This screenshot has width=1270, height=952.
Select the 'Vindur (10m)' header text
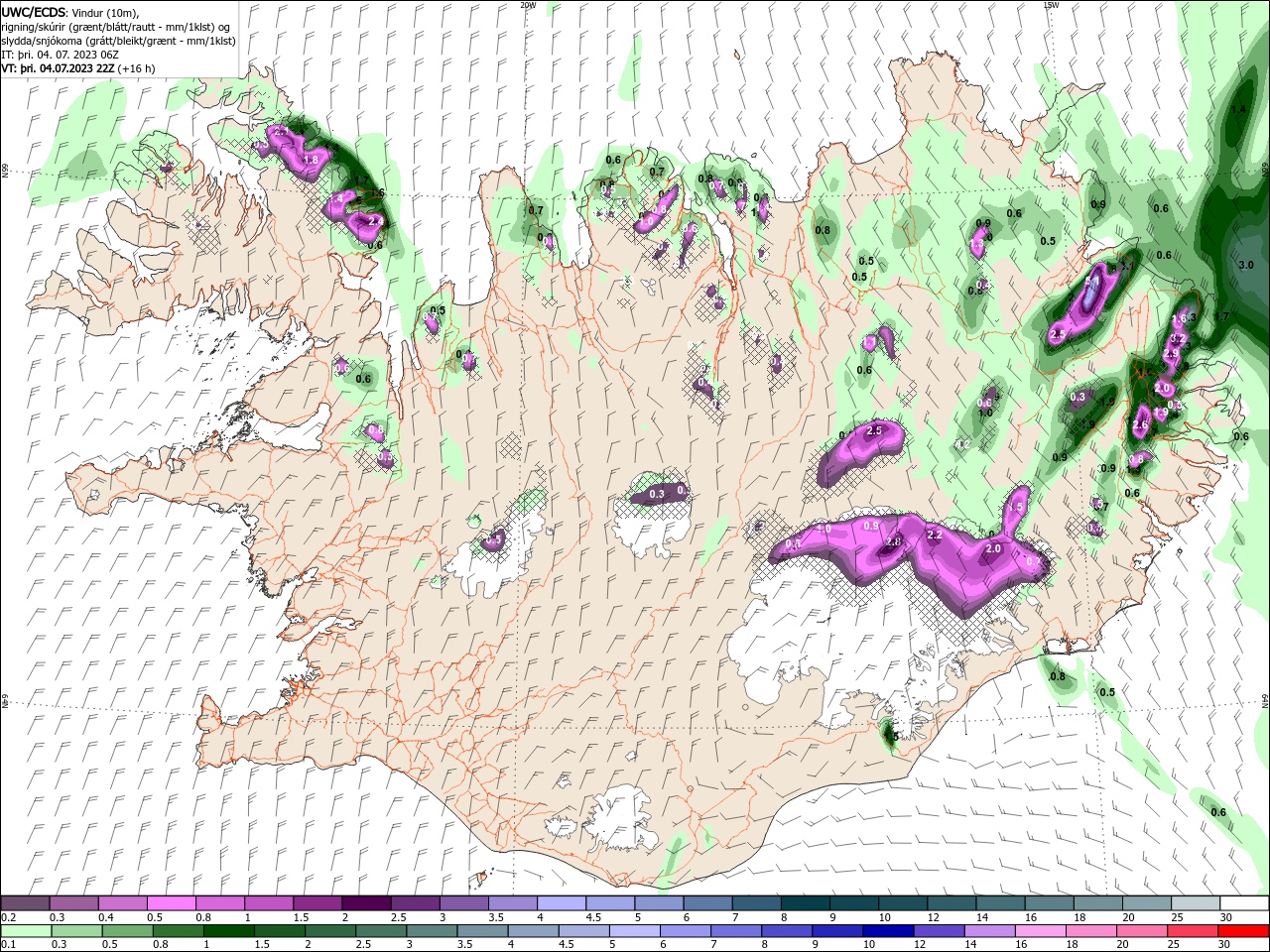pos(106,13)
